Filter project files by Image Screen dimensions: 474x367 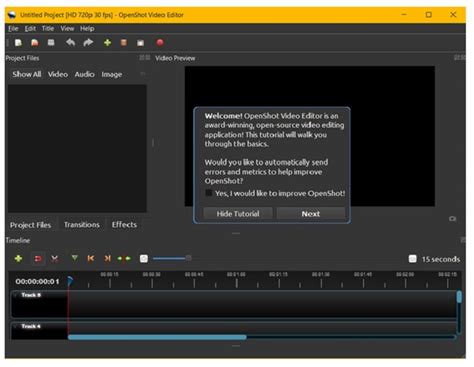[112, 74]
